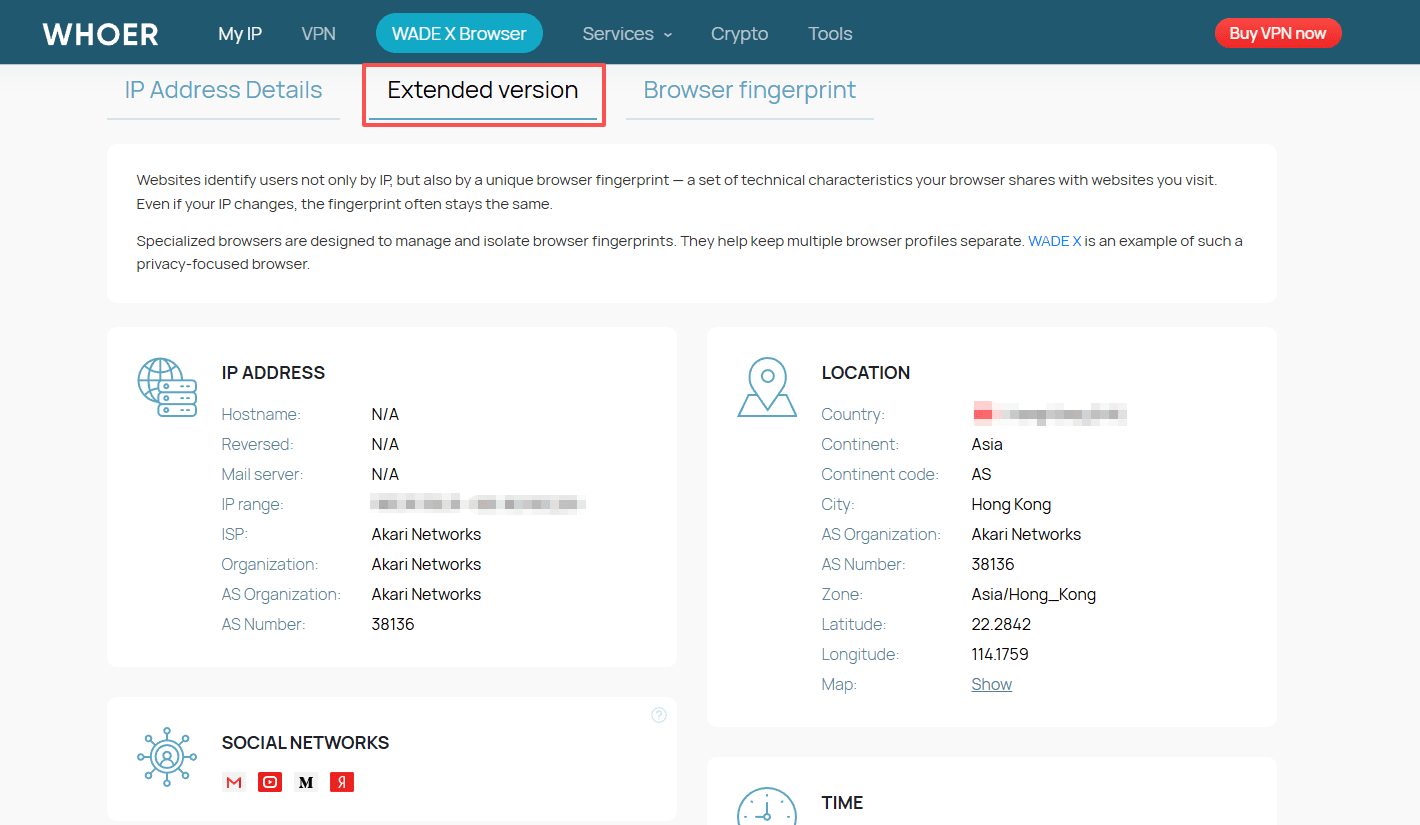Click the Location map pin icon
This screenshot has height=825, width=1420.
(x=767, y=388)
